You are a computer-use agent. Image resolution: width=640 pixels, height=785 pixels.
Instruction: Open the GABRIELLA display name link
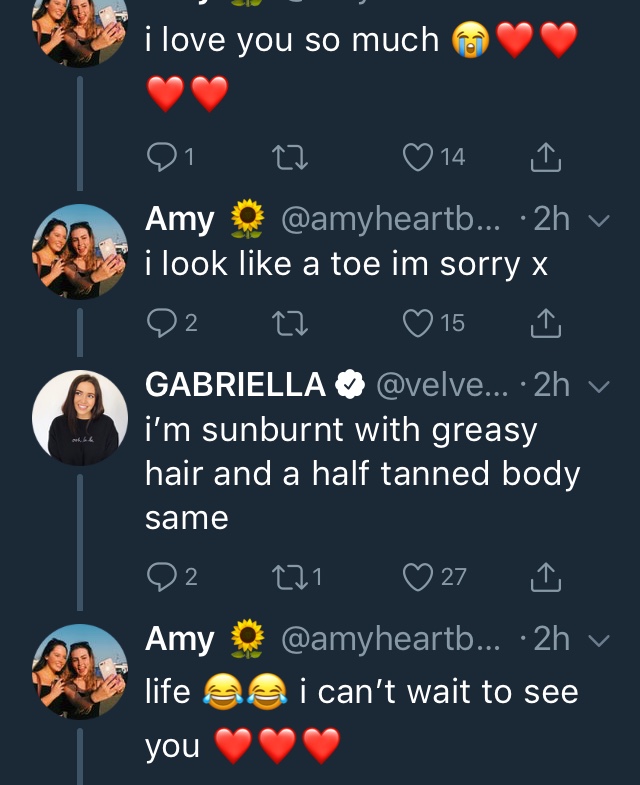click(236, 384)
